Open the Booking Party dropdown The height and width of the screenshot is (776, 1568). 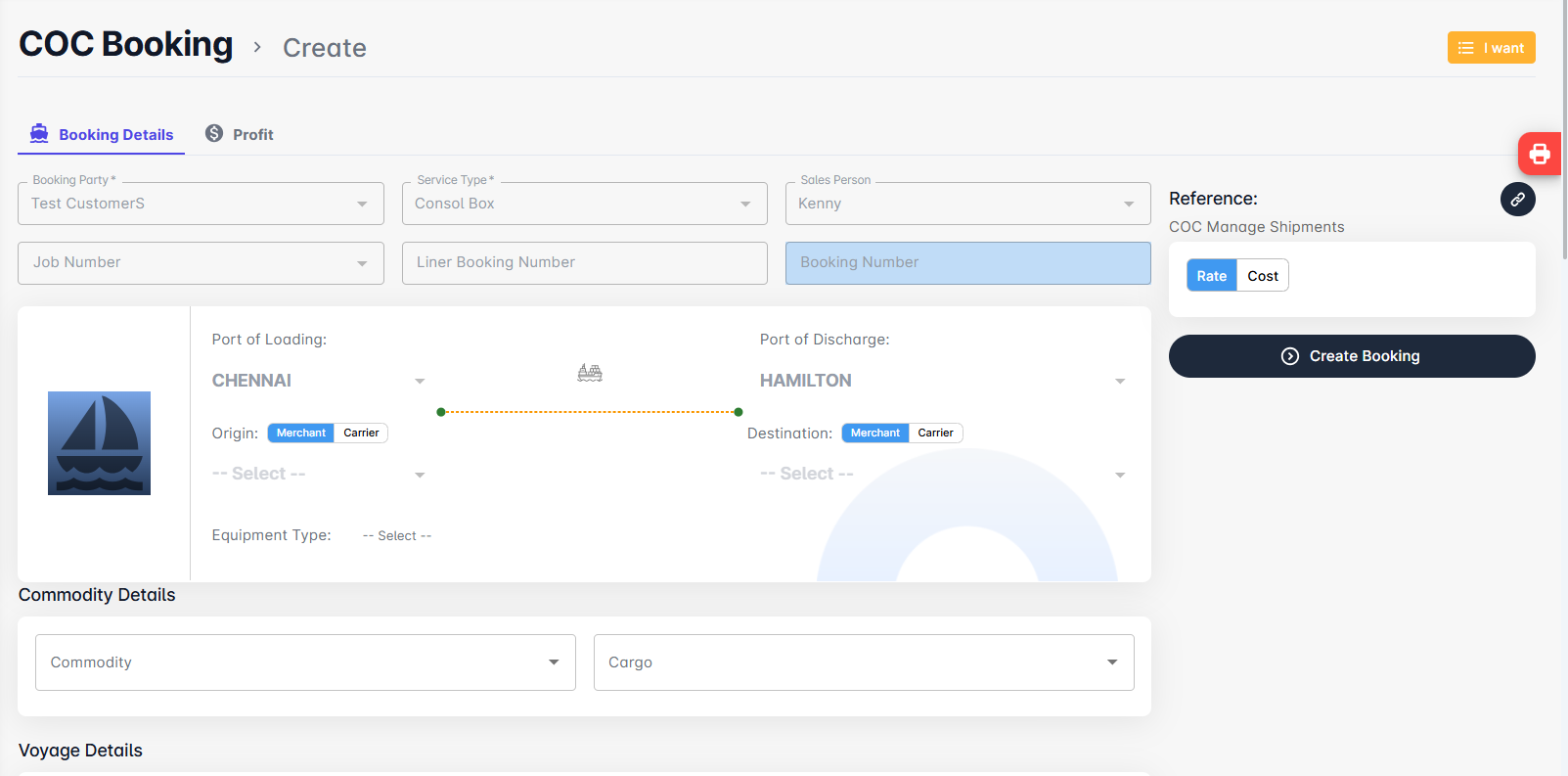[201, 204]
